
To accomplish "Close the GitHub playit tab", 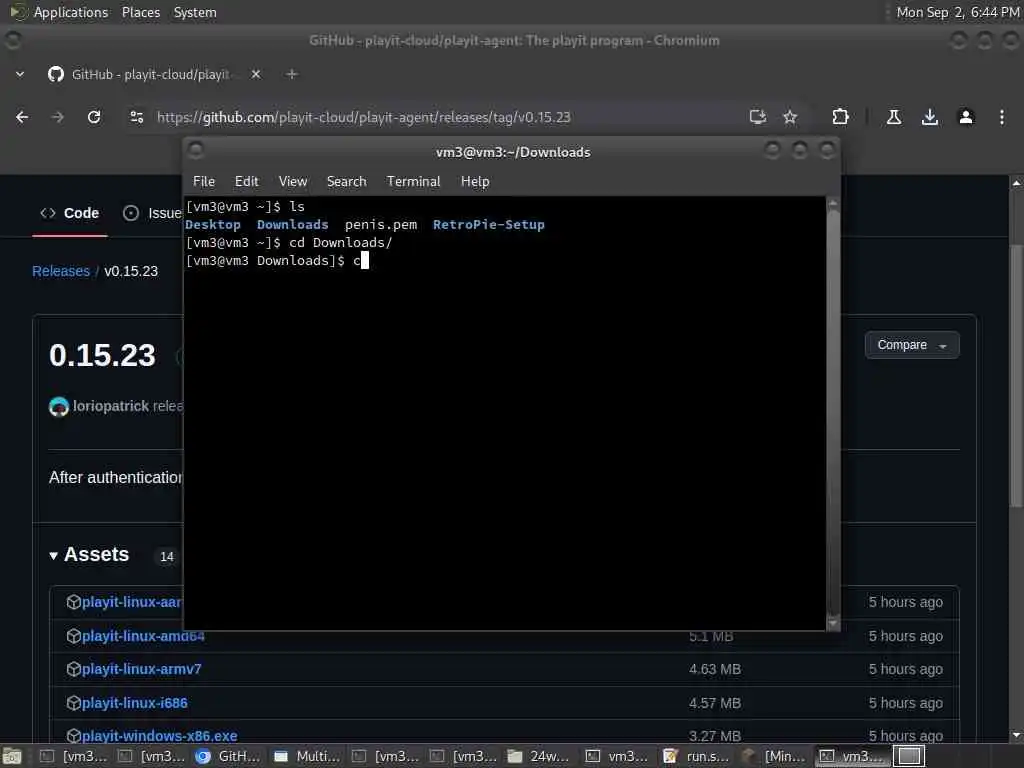I will (x=256, y=74).
